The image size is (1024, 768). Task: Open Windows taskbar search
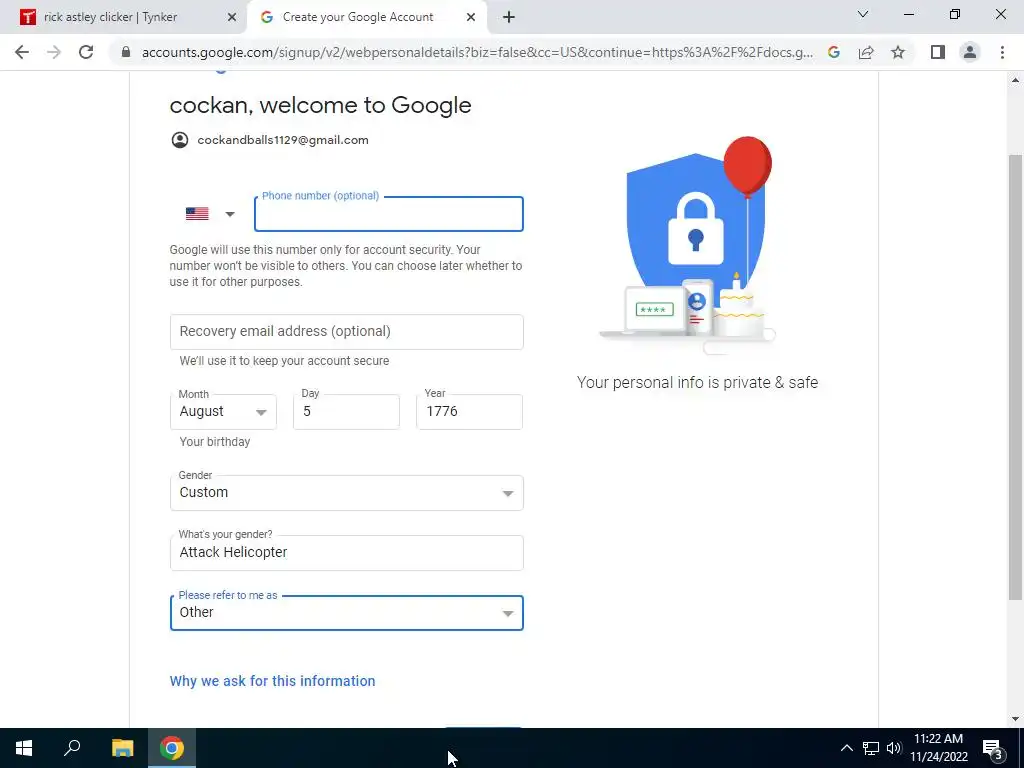[72, 748]
